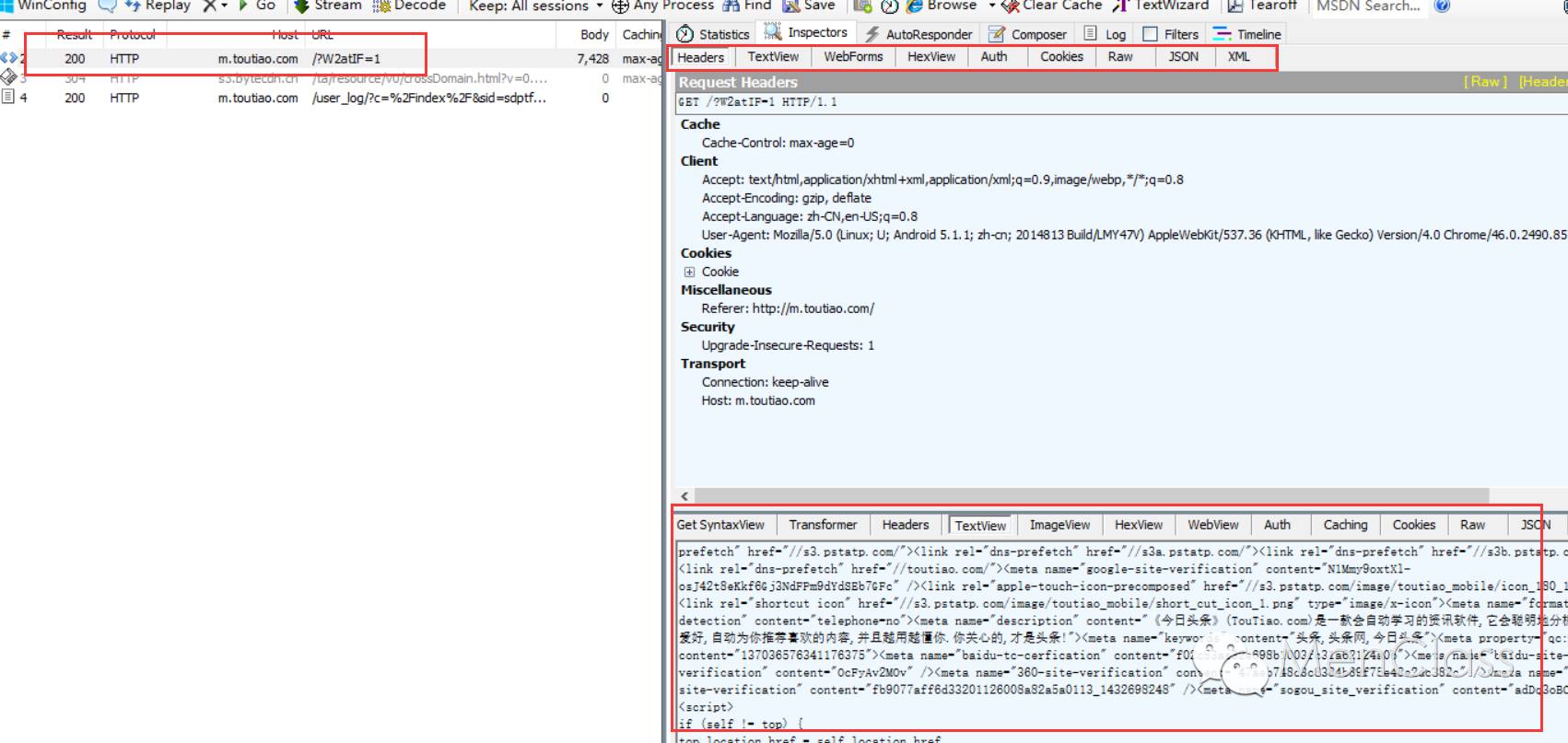
Task: Click the blue help question icon
Action: click(1443, 6)
